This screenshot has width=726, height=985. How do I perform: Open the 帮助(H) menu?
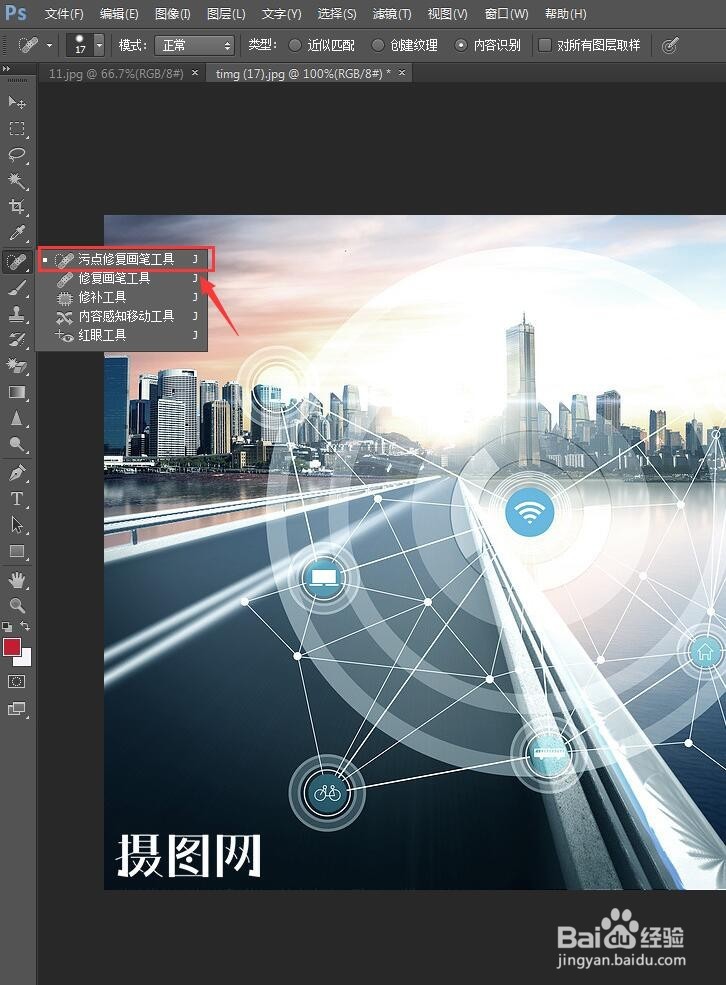[565, 13]
